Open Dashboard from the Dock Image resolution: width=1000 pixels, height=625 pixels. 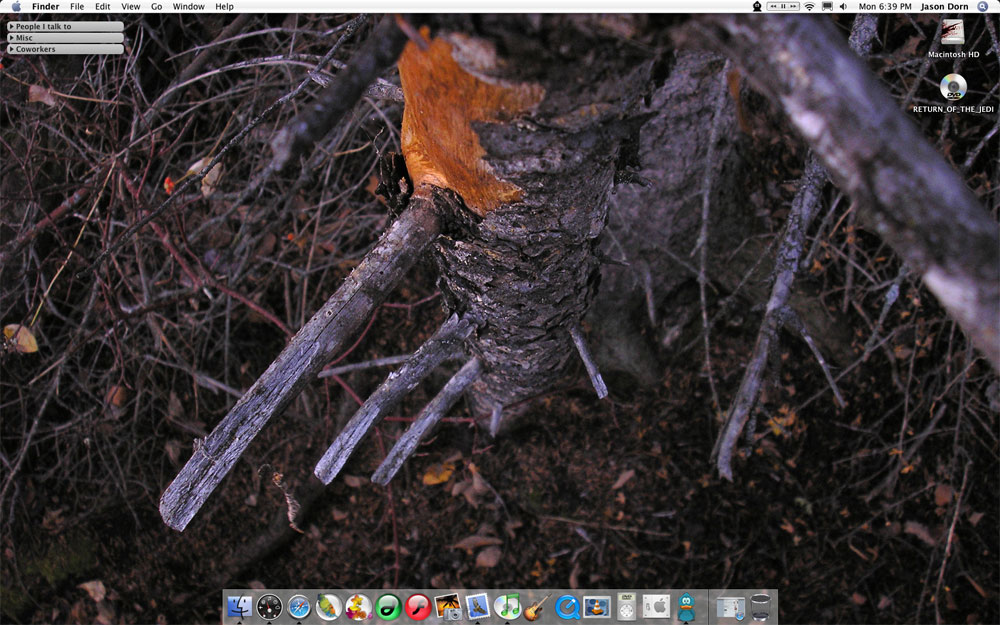click(270, 605)
